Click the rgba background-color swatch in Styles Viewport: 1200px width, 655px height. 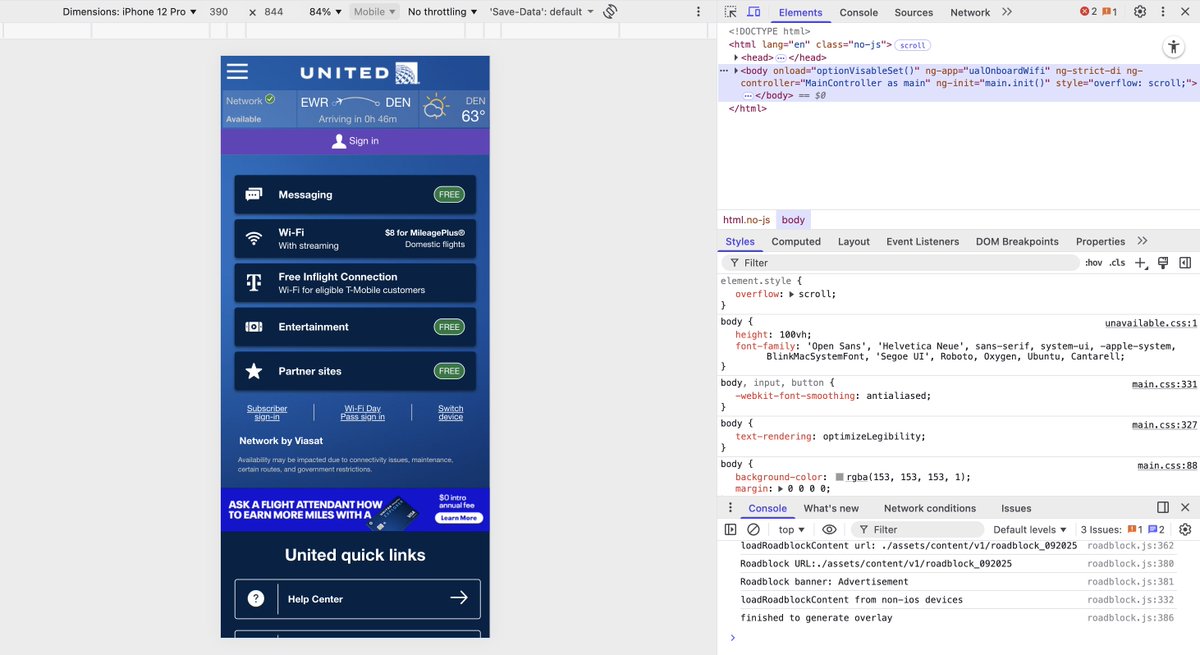pos(840,476)
